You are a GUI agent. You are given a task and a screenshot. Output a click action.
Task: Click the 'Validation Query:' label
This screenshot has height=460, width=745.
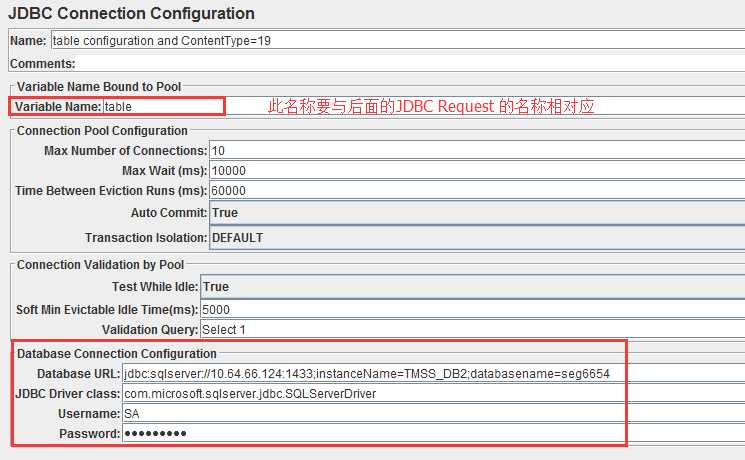tap(150, 330)
